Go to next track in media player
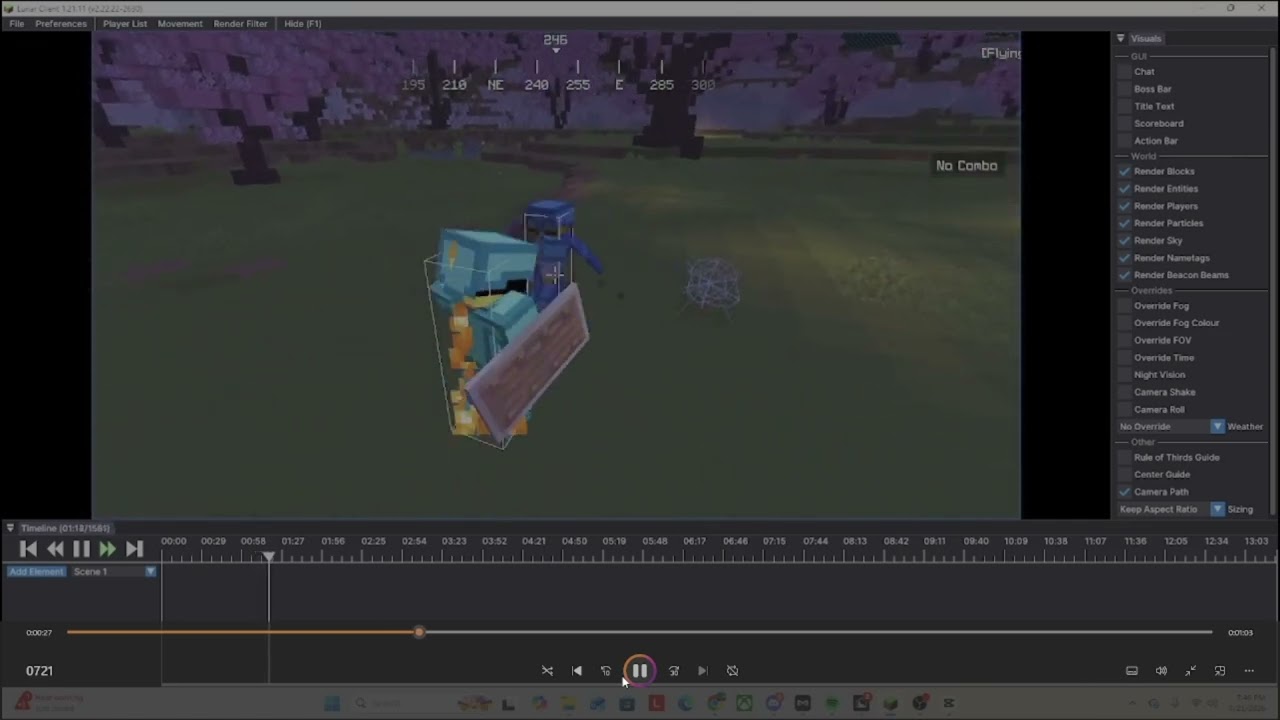Image resolution: width=1280 pixels, height=720 pixels. tap(702, 671)
